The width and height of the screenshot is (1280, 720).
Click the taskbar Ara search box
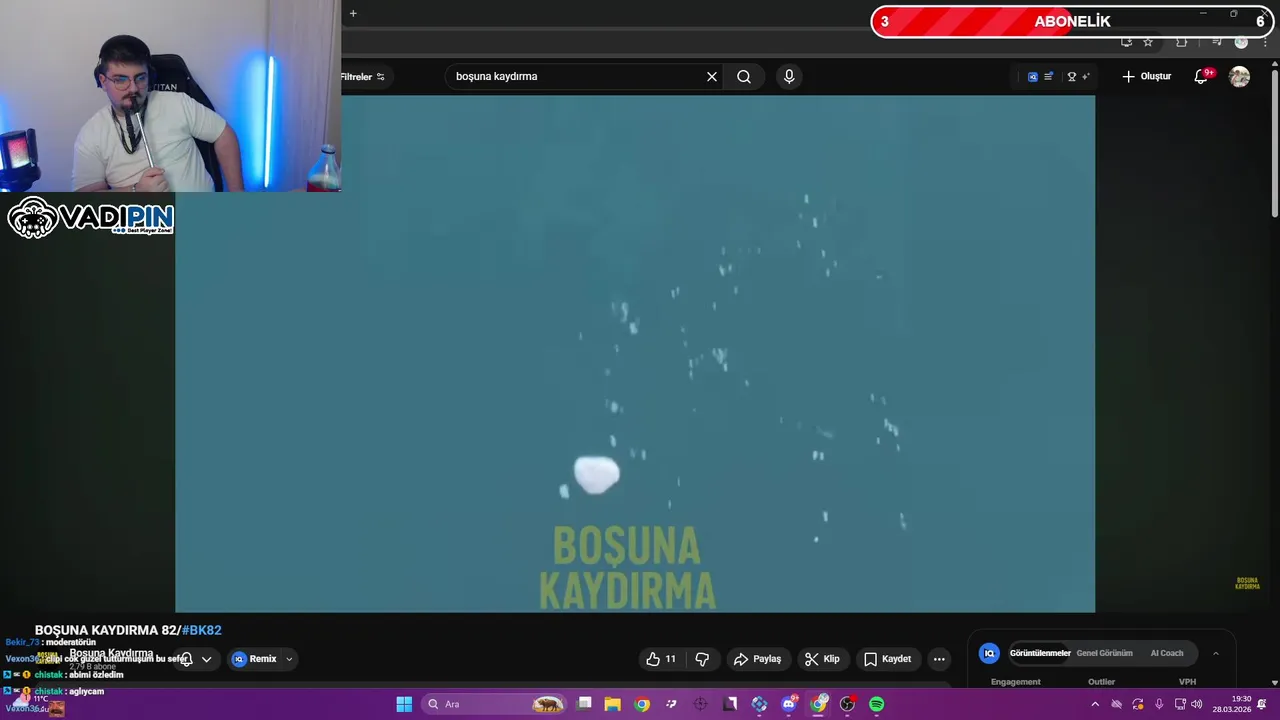tap(494, 704)
